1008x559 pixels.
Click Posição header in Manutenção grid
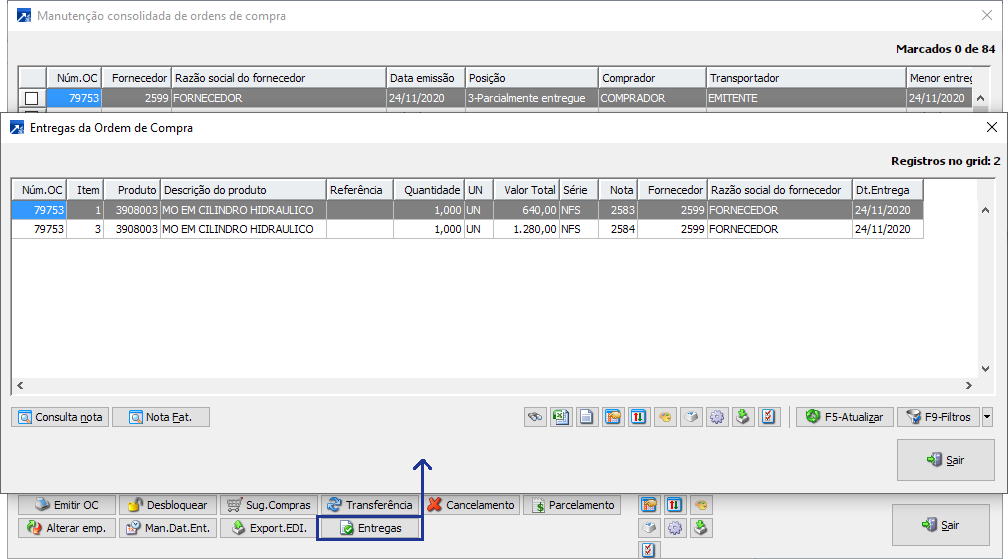(x=532, y=78)
